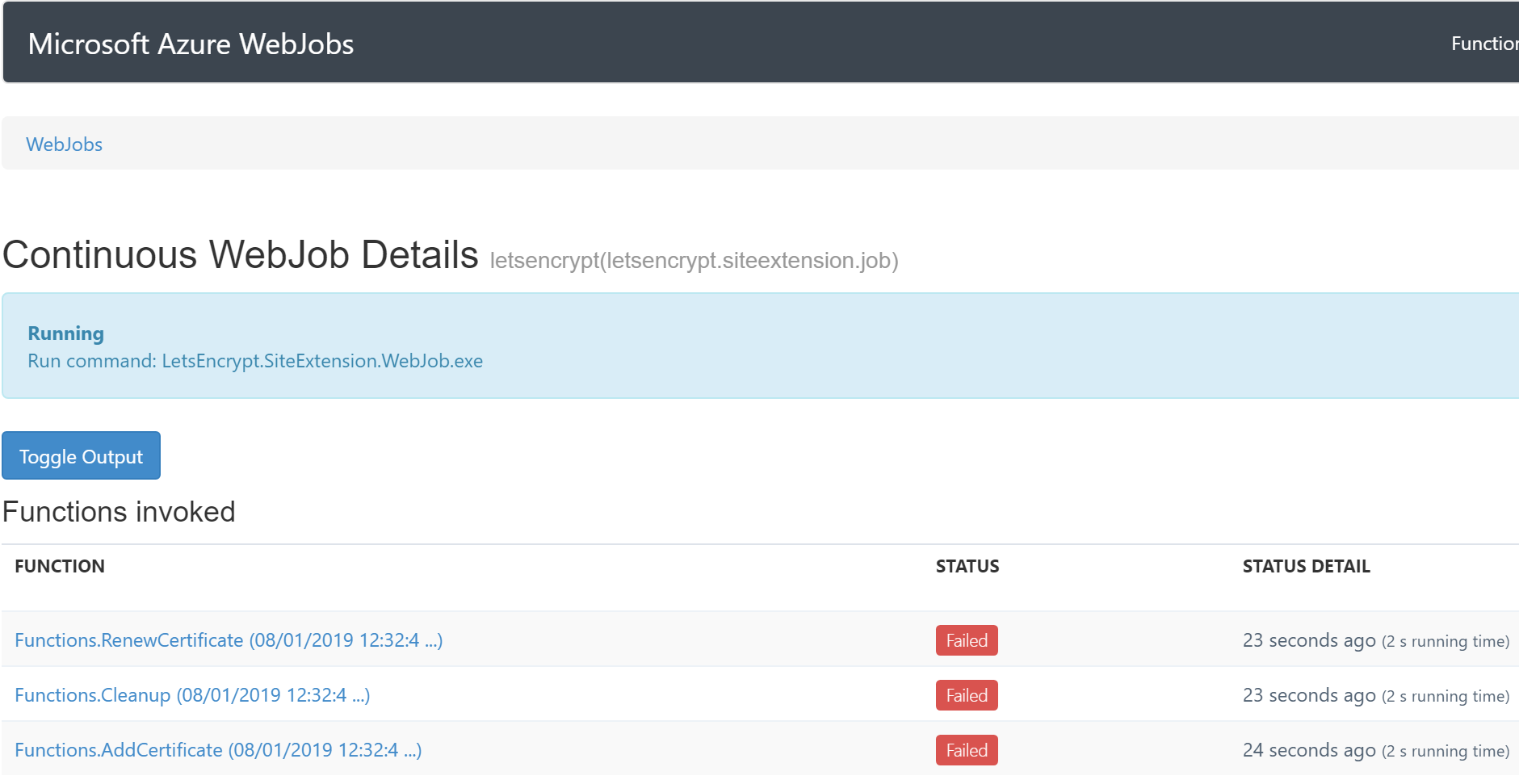Click the Failed badge for AddCertificate
The image size is (1519, 784).
pyautogui.click(x=966, y=750)
